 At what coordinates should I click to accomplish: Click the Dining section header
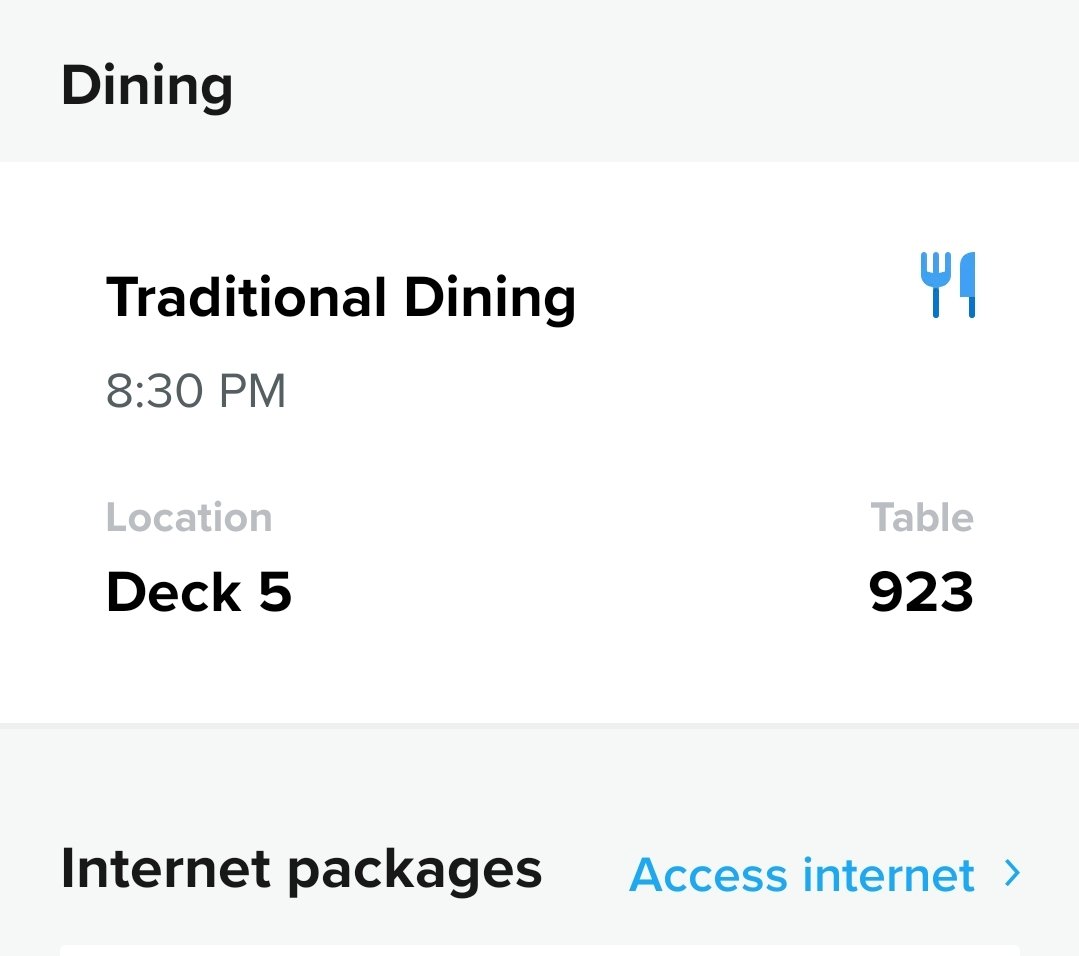coord(147,85)
